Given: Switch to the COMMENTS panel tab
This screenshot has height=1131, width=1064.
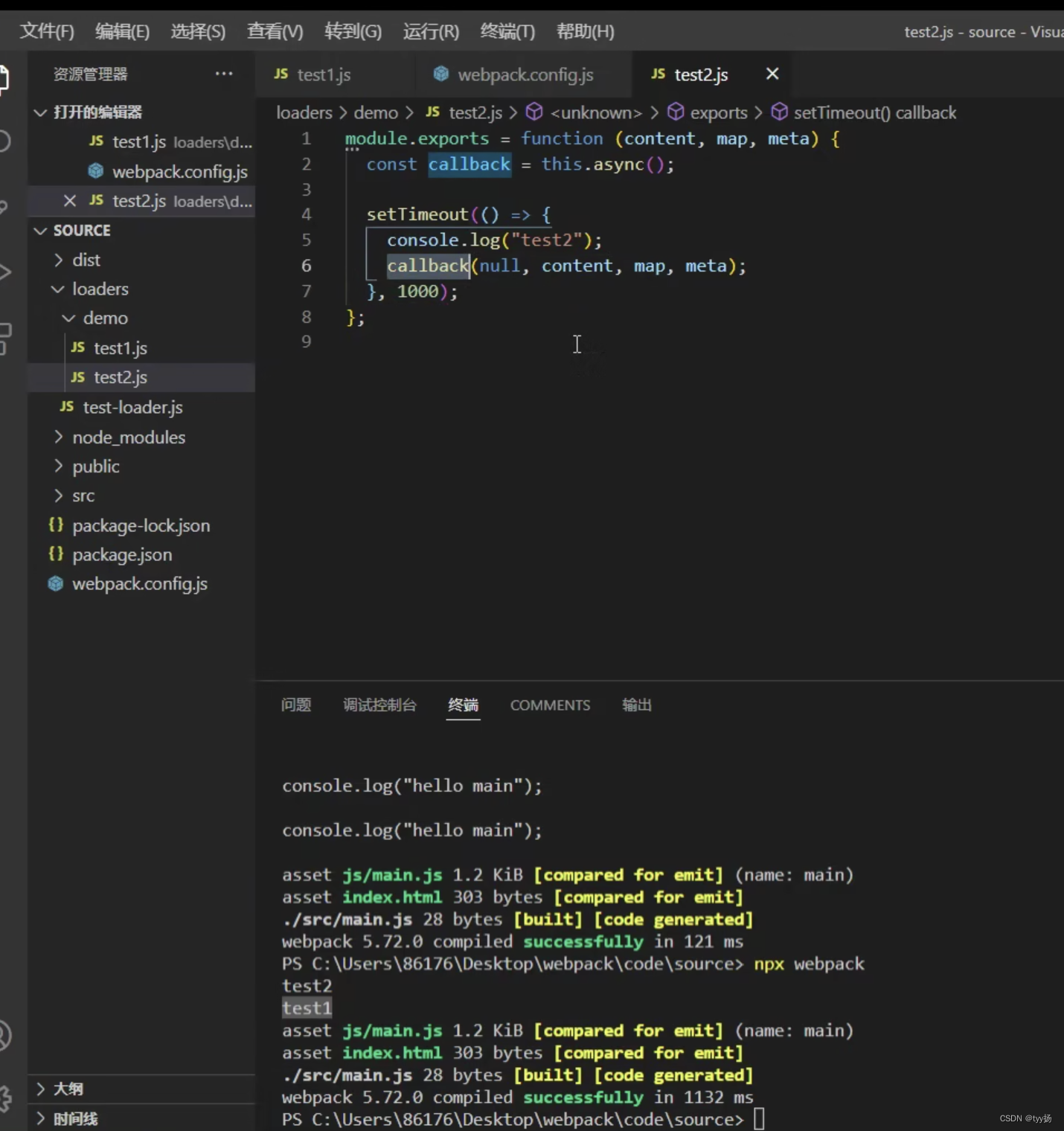Looking at the screenshot, I should 550,705.
